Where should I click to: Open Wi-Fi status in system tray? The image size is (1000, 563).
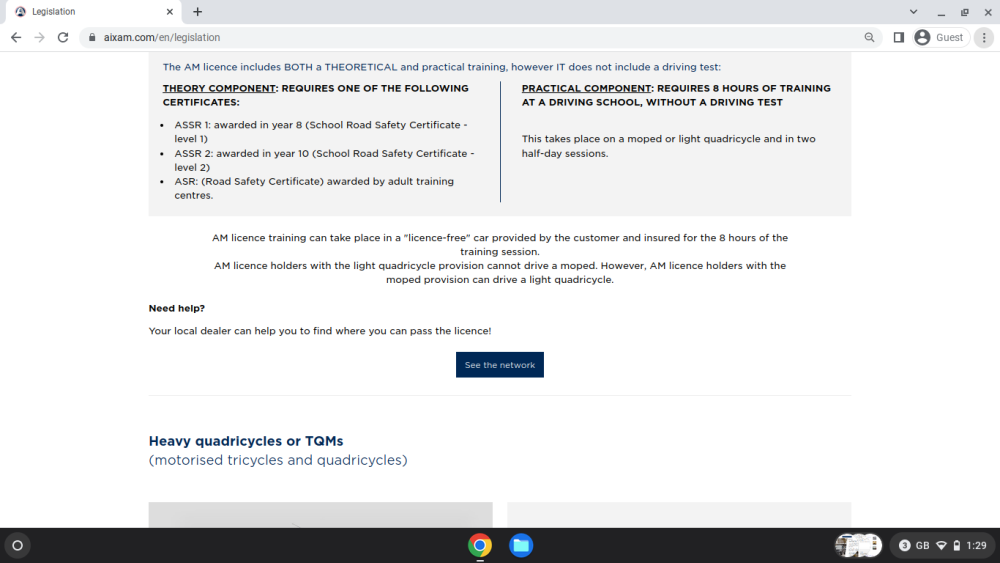941,545
